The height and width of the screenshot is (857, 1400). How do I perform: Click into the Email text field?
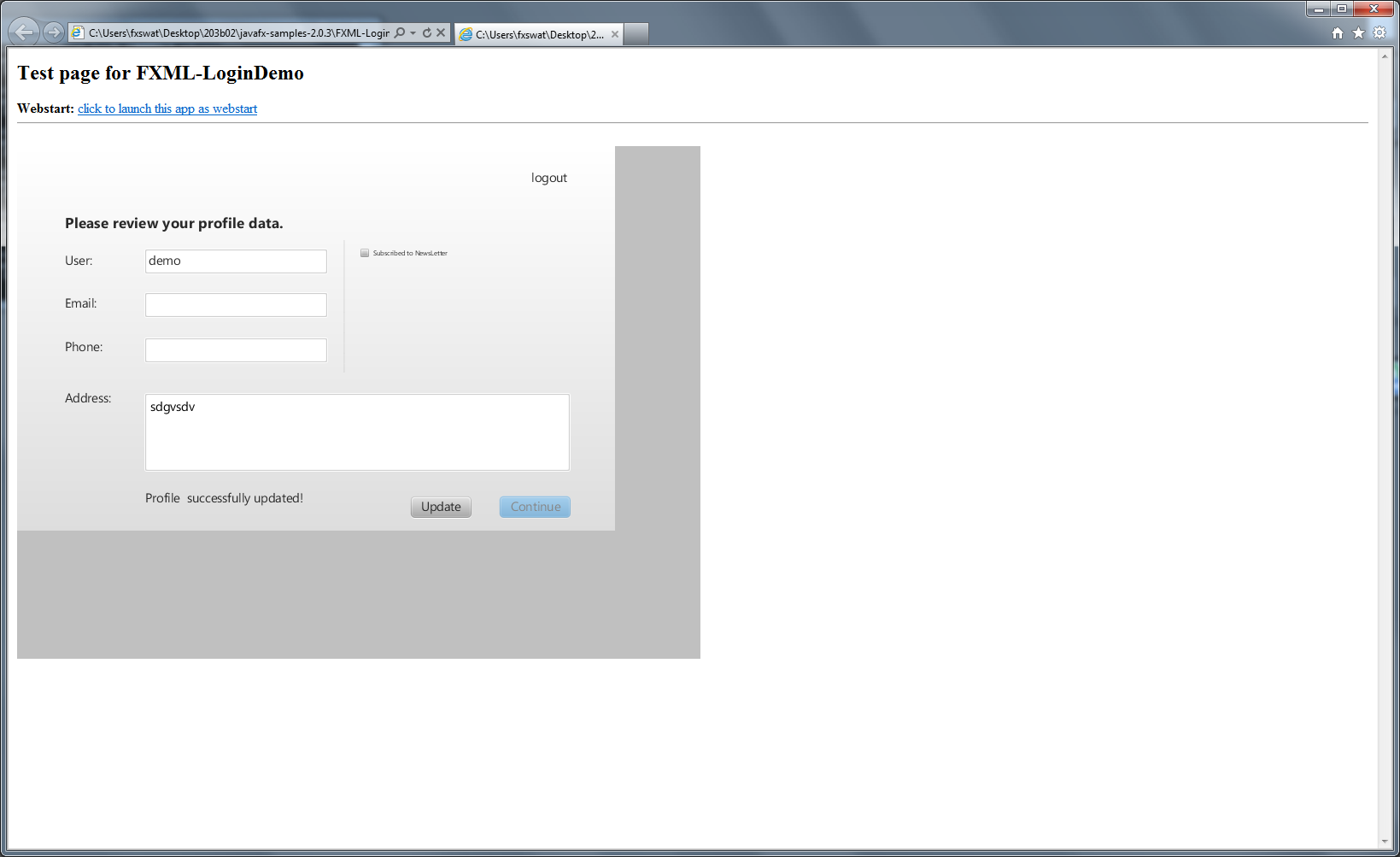[236, 305]
